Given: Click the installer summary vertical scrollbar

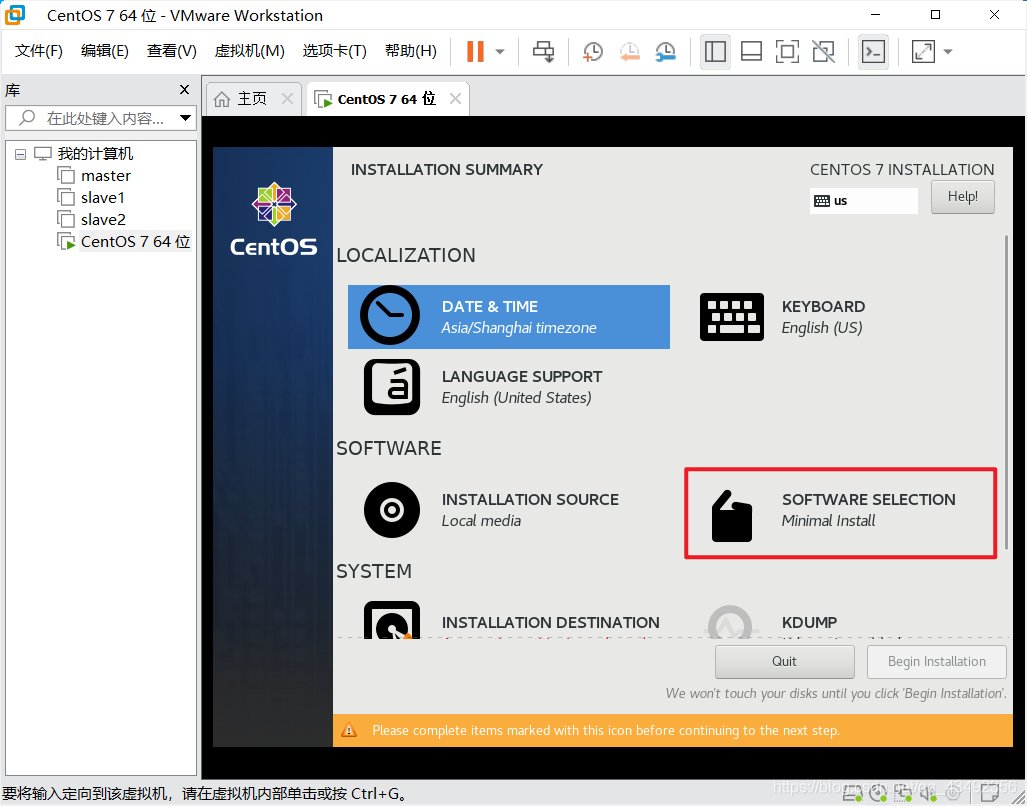Looking at the screenshot, I should [x=1007, y=393].
